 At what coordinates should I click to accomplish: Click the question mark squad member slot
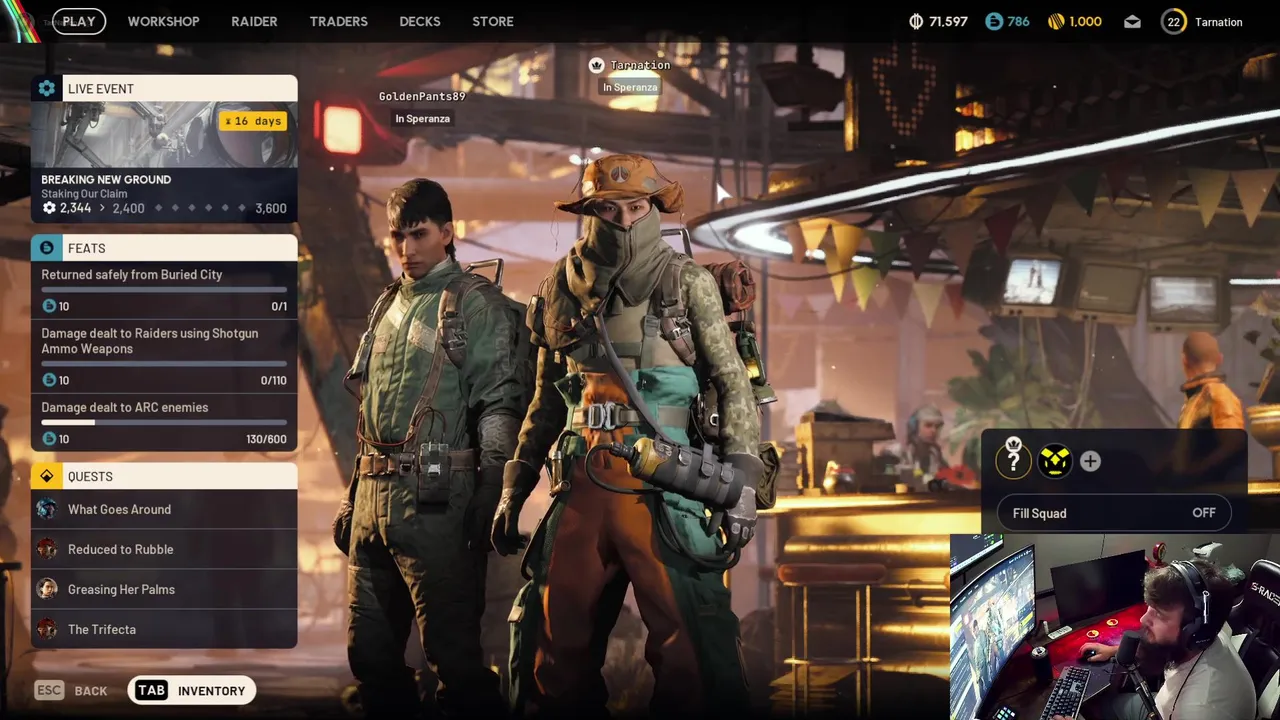coord(1013,460)
